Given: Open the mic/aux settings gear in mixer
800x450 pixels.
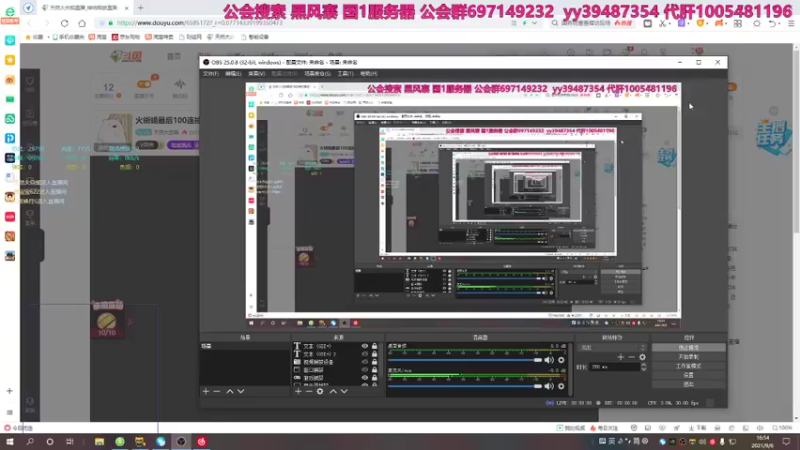Looking at the screenshot, I should (561, 386).
